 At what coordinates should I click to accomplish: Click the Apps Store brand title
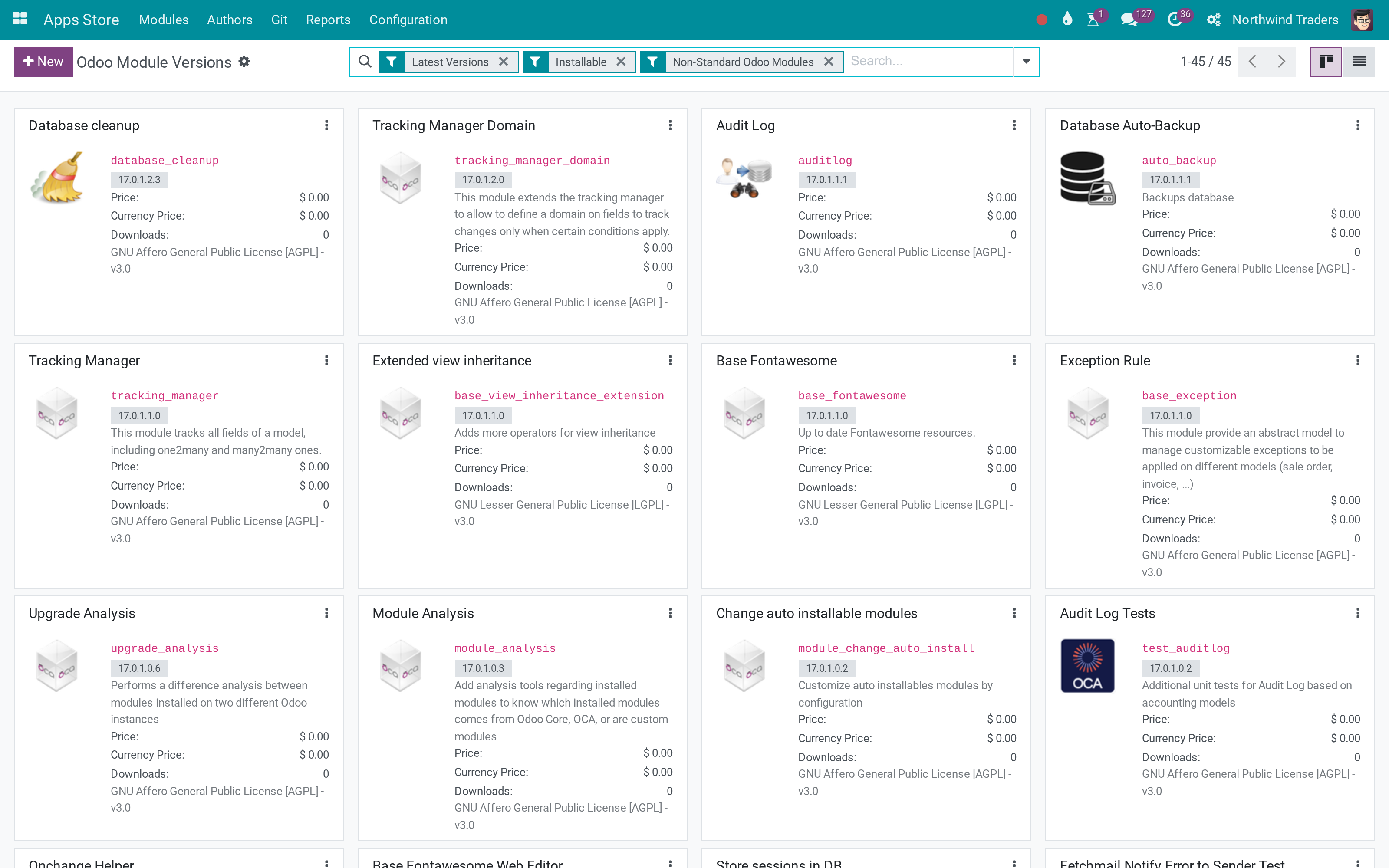[82, 20]
